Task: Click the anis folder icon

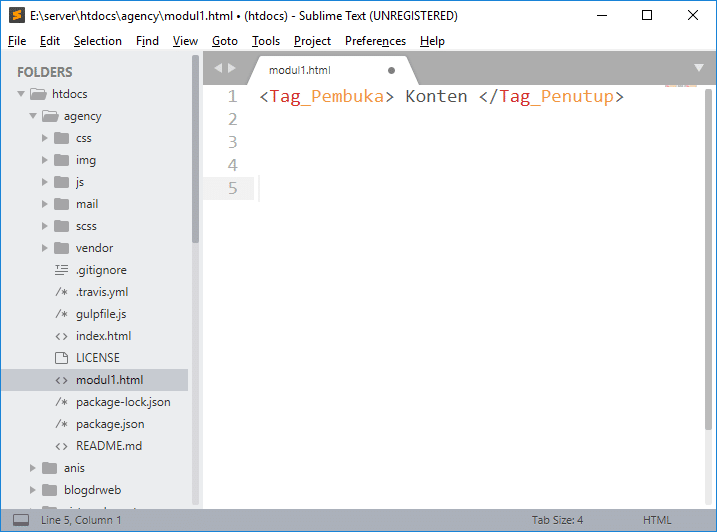Action: click(49, 468)
